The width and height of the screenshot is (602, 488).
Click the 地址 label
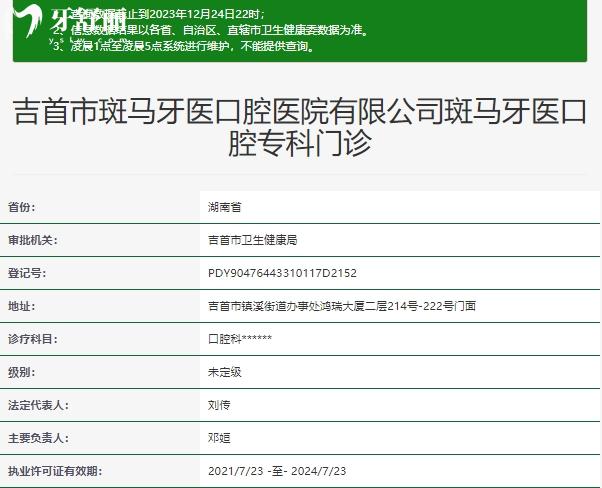pyautogui.click(x=22, y=306)
